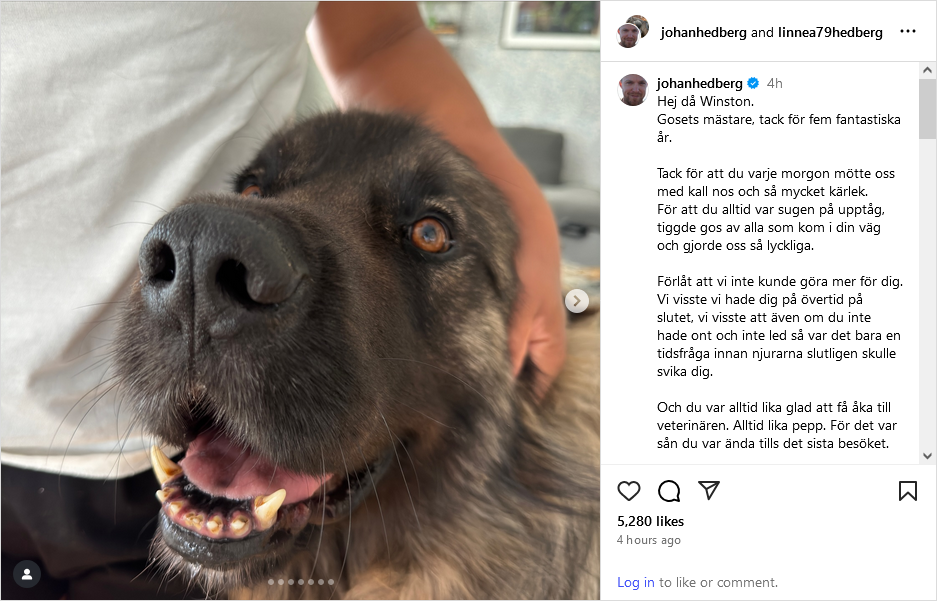Go to next photo in carousel

tap(577, 300)
